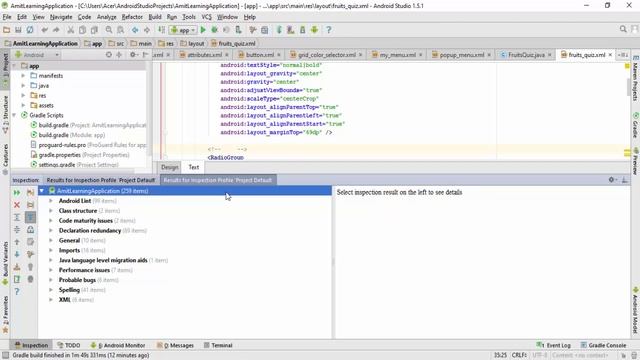Collapse the Gradle Scripts node

pos(14,115)
